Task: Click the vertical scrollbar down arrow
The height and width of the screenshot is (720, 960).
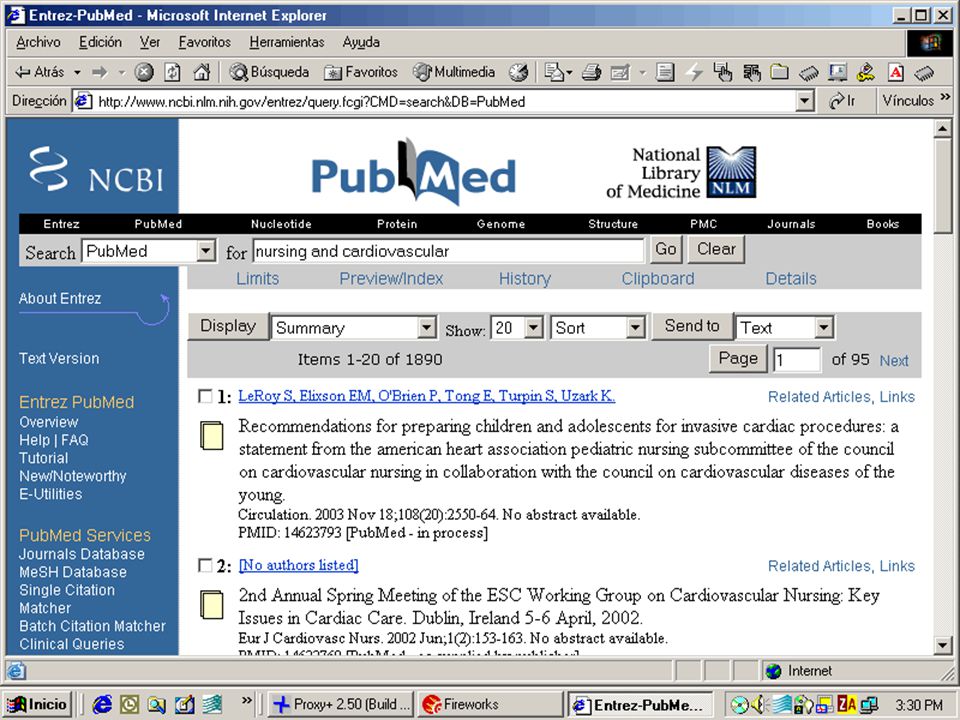Action: pyautogui.click(x=943, y=644)
